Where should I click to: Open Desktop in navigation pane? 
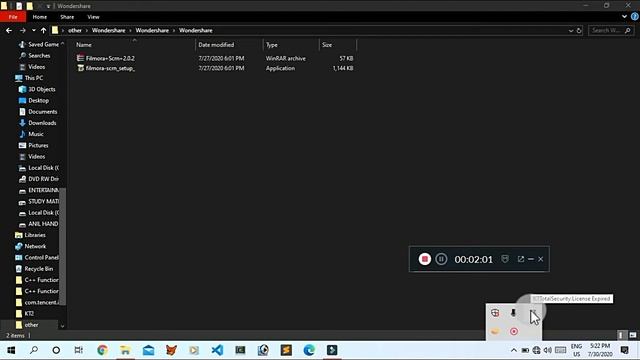point(34,100)
